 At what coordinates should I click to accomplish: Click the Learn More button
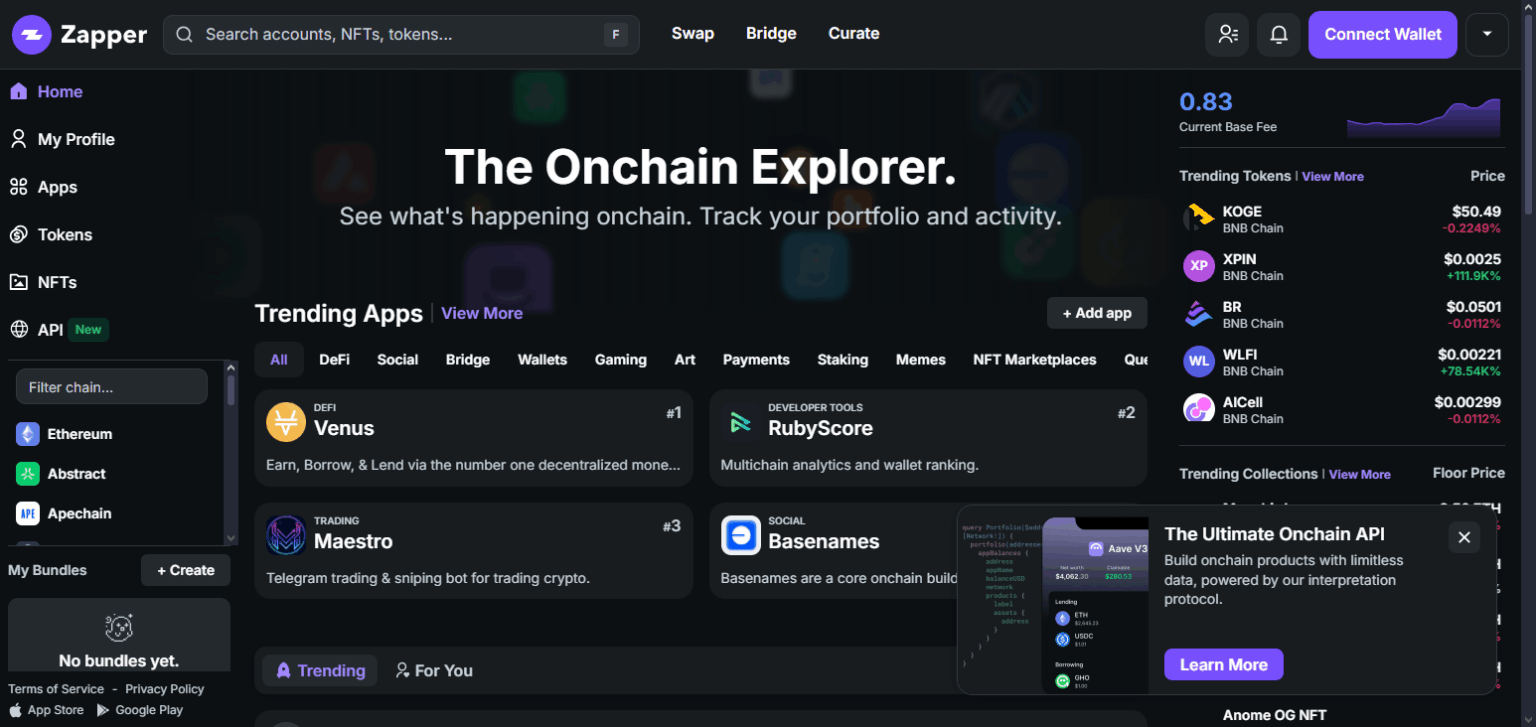(1223, 665)
